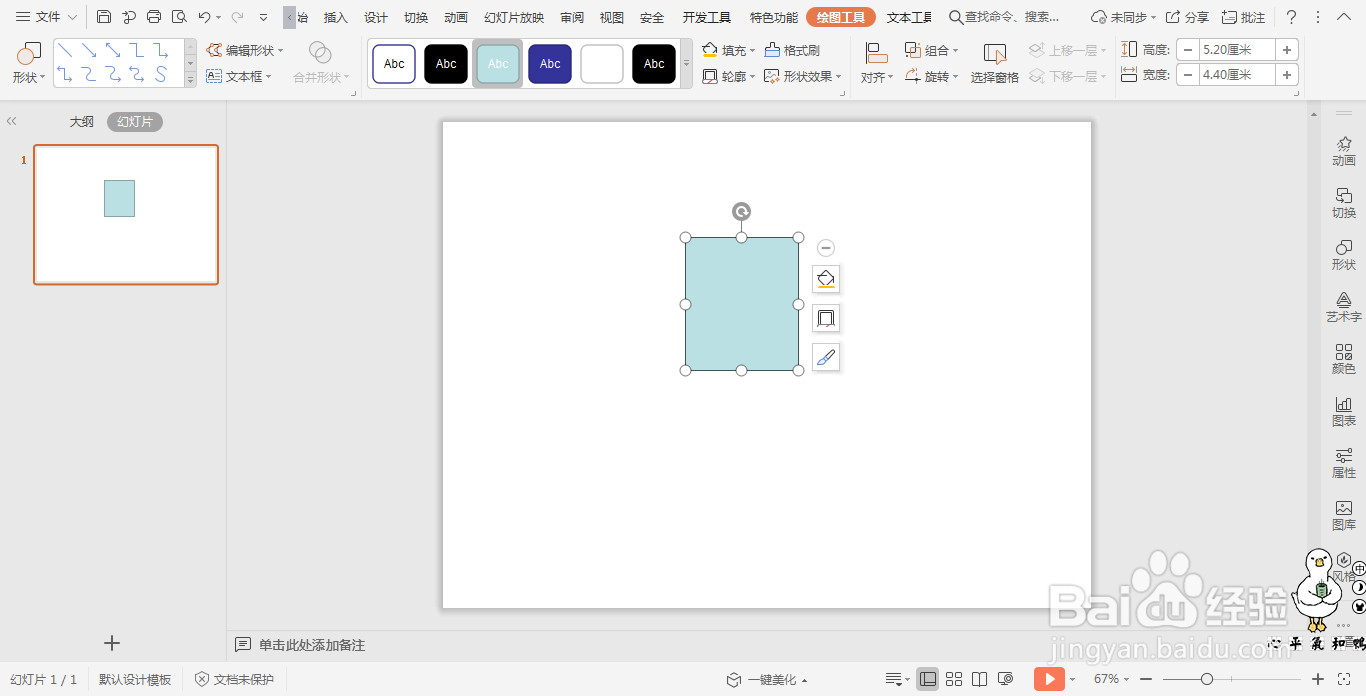
Task: Open the View (视图) tab
Action: pyautogui.click(x=612, y=18)
